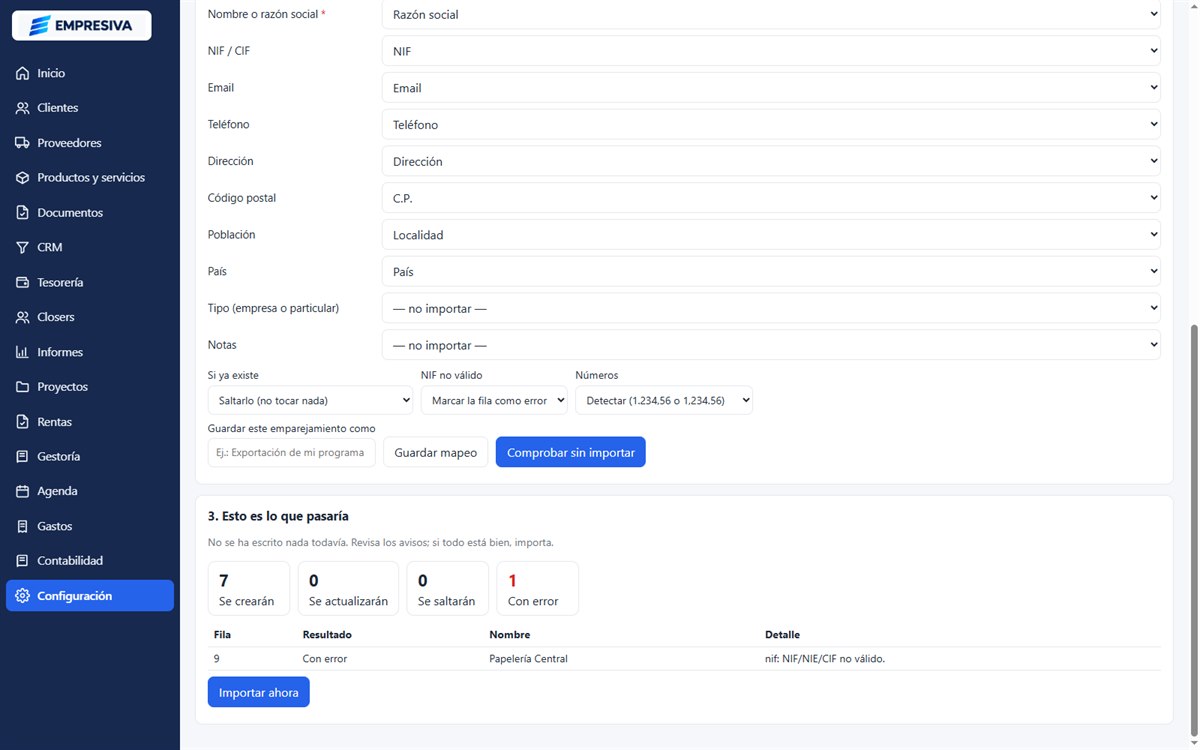Open the 'NIF no válido' dropdown

click(494, 400)
